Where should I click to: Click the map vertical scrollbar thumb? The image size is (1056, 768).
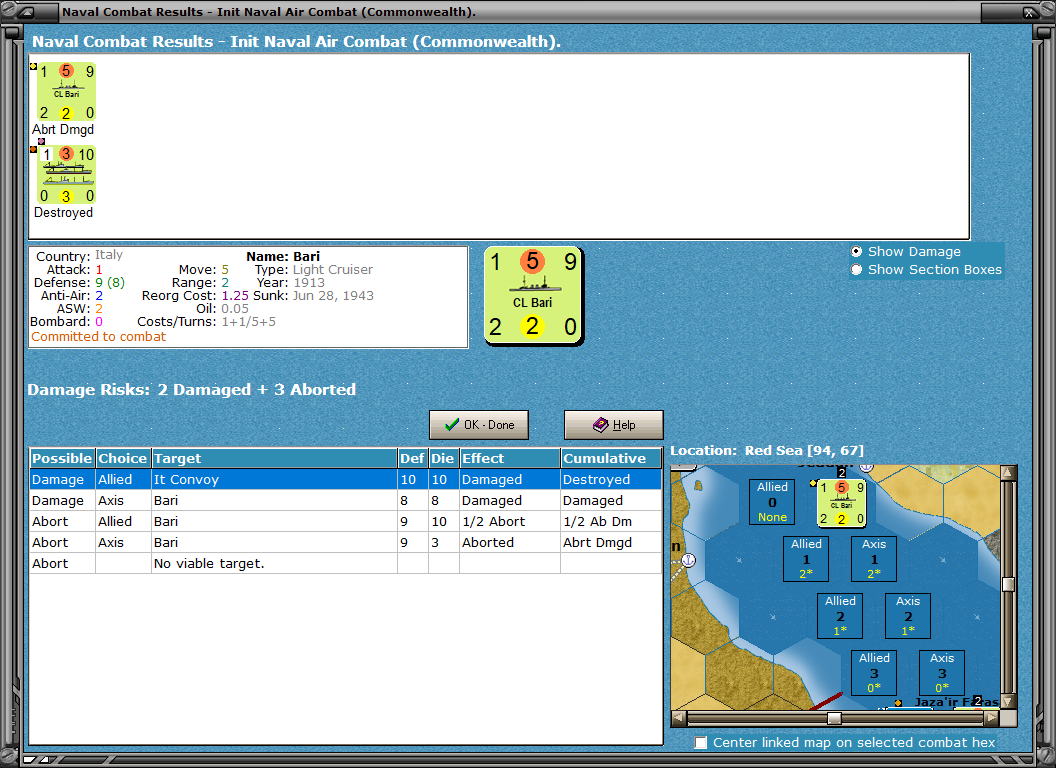(x=1008, y=583)
